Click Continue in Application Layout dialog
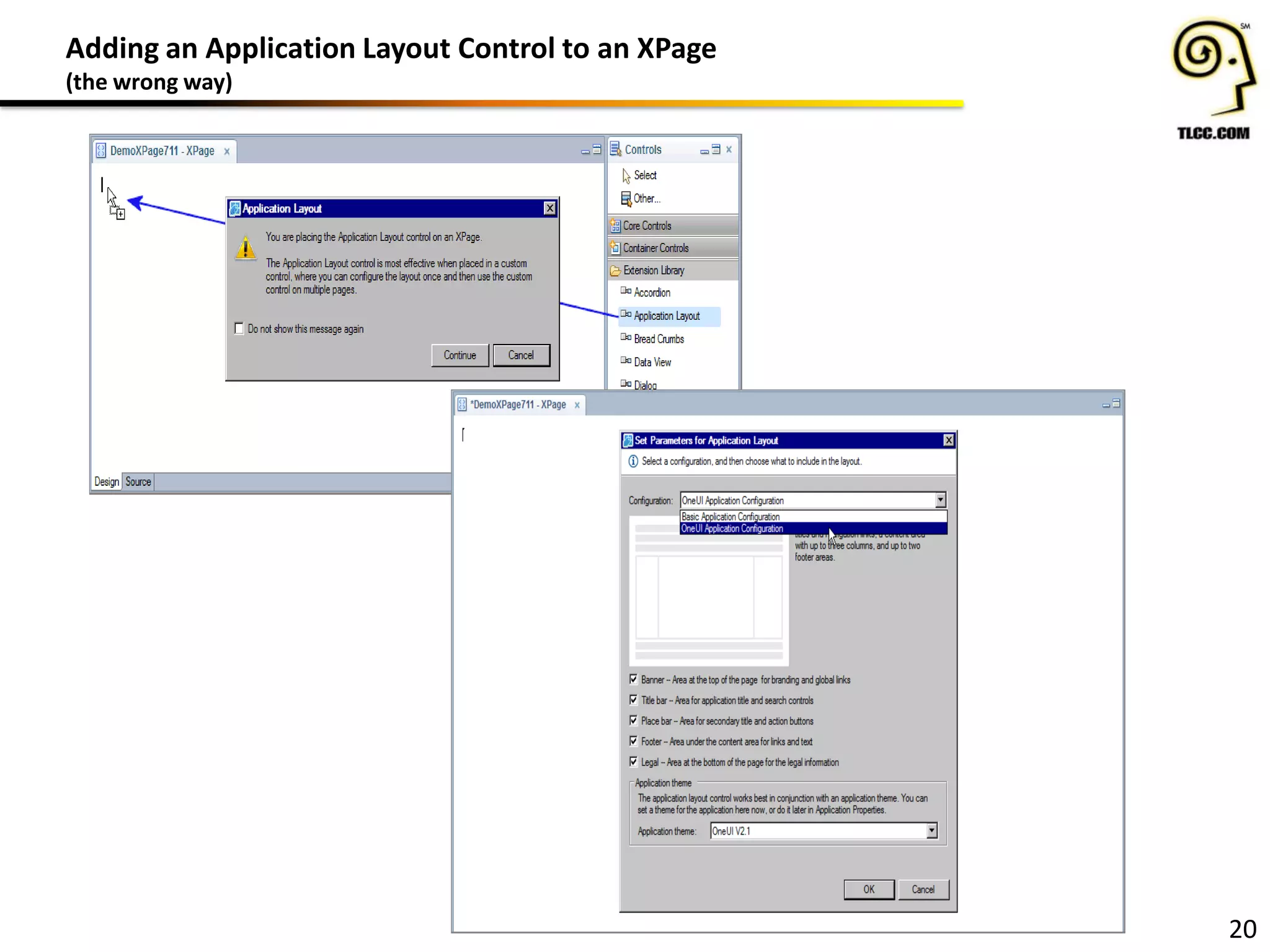The width and height of the screenshot is (1270, 952). pyautogui.click(x=460, y=355)
